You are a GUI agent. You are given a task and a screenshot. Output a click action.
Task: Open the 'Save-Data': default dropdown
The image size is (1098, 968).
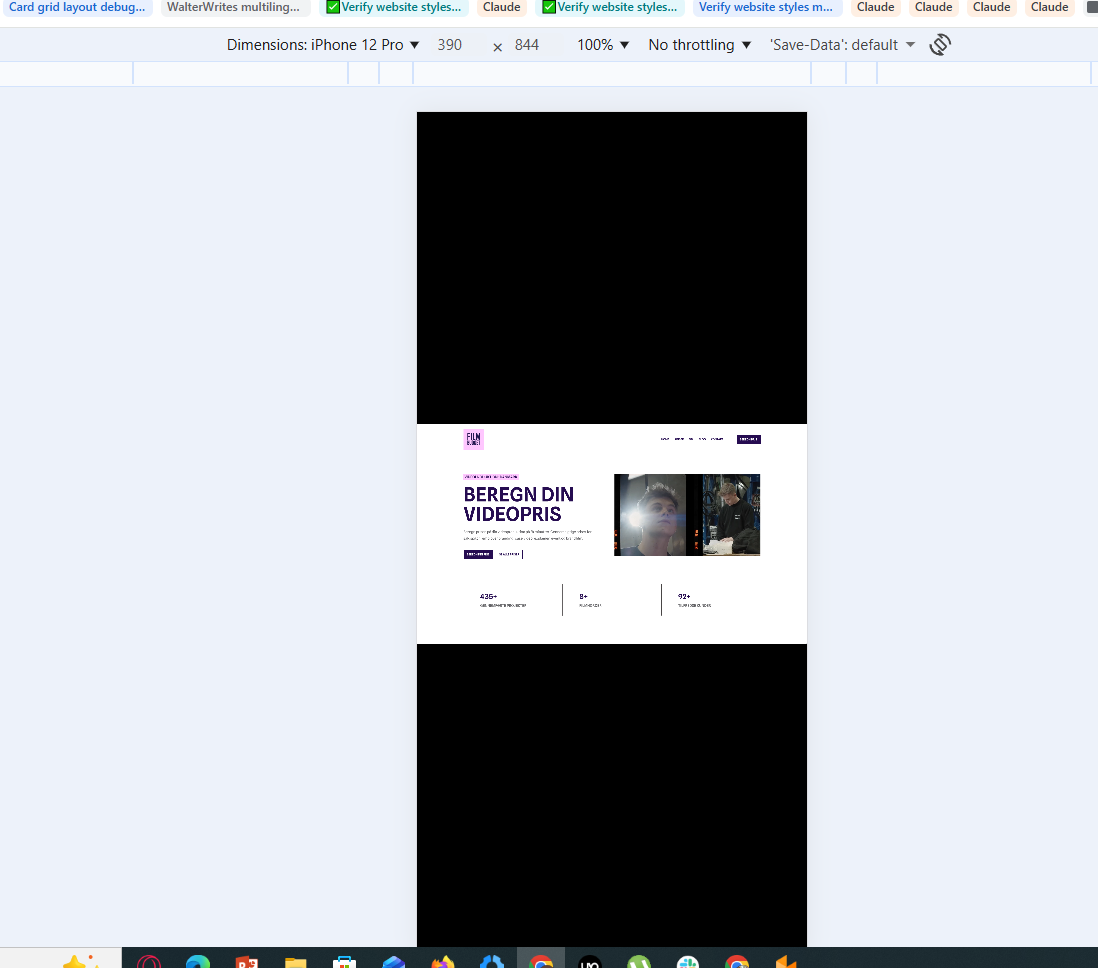(x=842, y=45)
